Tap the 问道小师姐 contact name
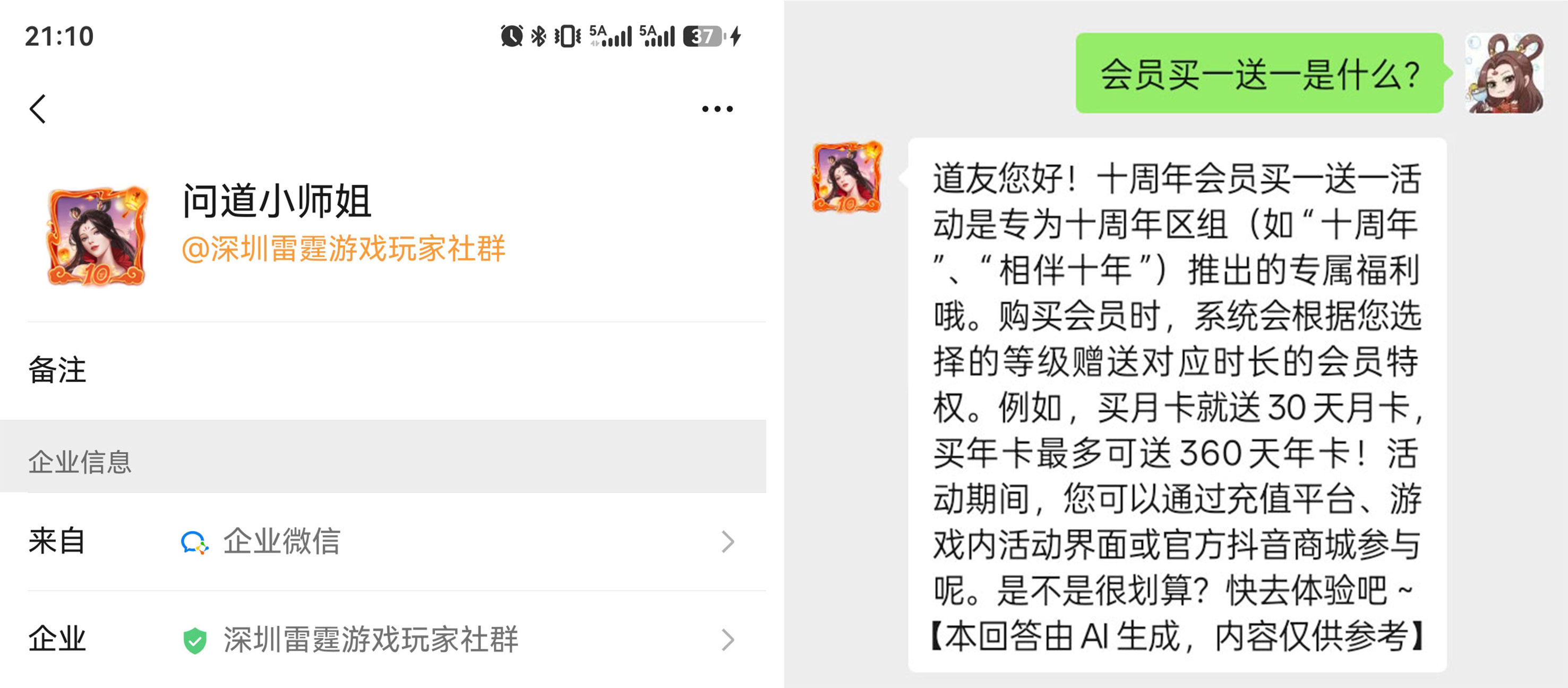1568x688 pixels. click(x=277, y=200)
